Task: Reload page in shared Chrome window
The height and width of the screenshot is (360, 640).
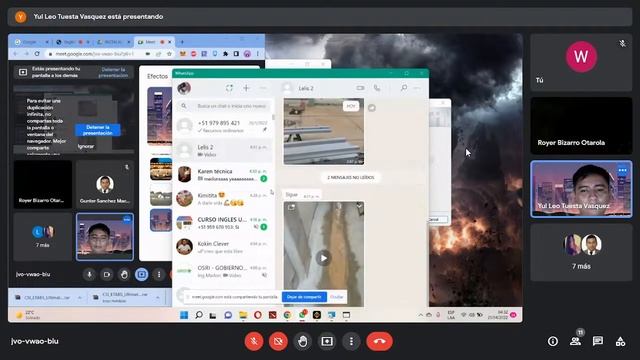Action: [x=37, y=54]
